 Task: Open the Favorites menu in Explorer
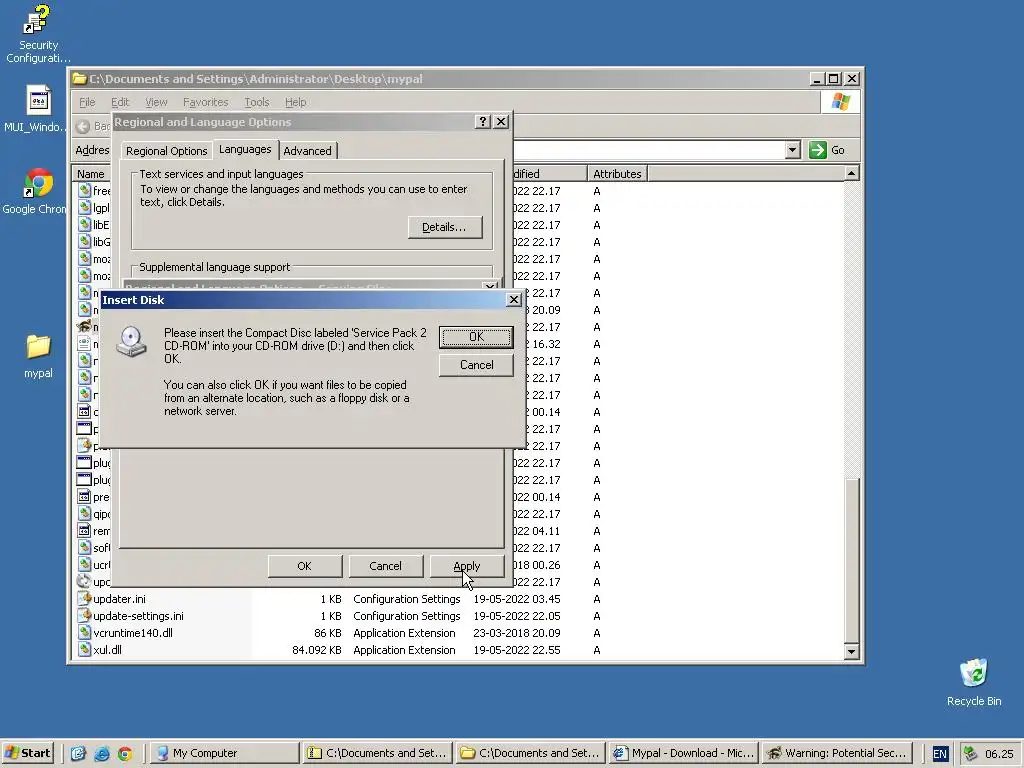tap(205, 102)
